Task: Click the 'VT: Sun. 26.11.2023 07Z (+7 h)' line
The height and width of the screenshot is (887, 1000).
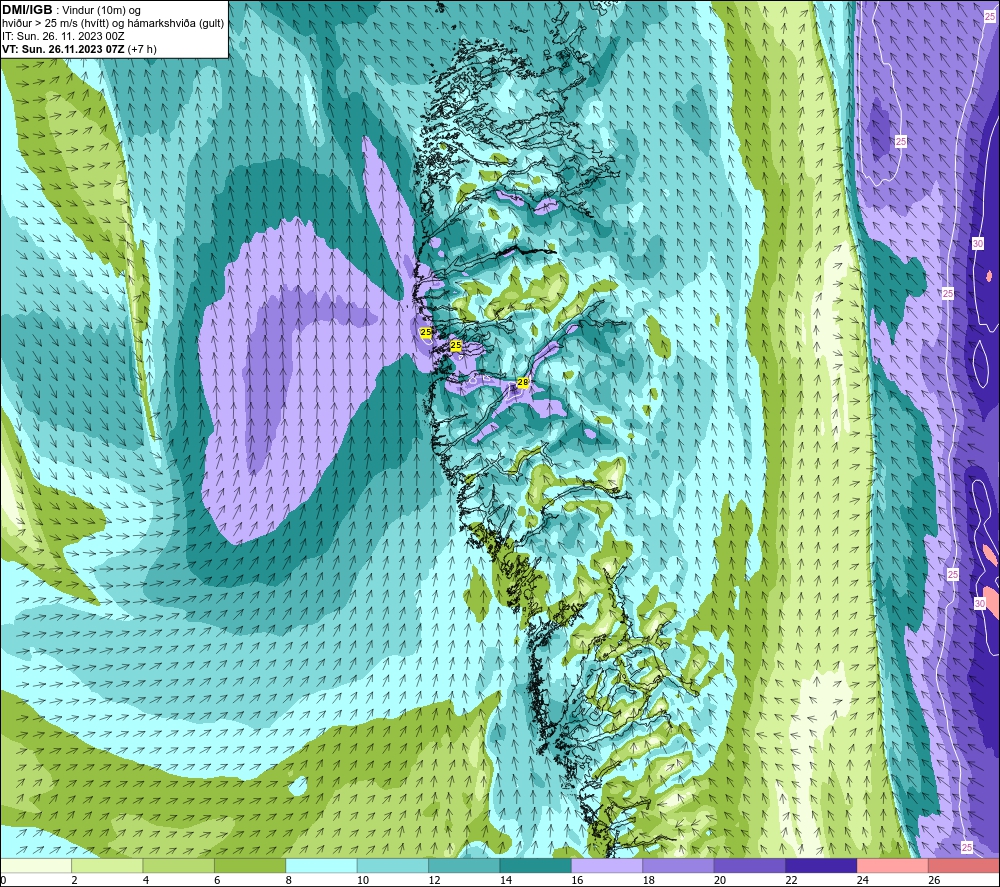Action: coord(79,49)
